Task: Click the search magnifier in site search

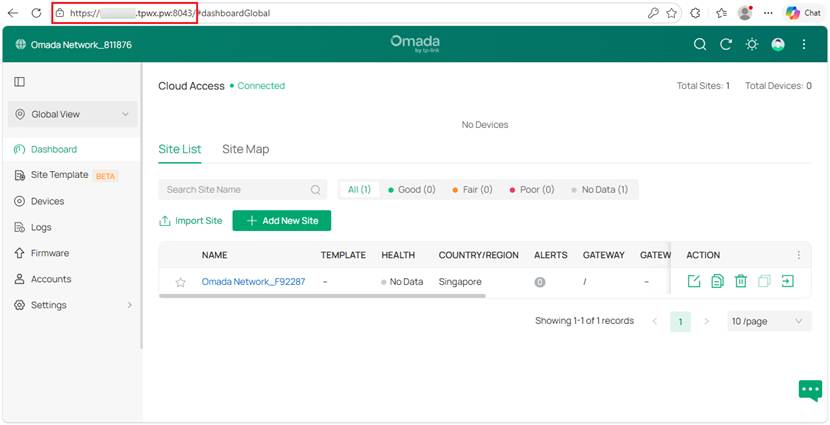Action: click(x=315, y=189)
